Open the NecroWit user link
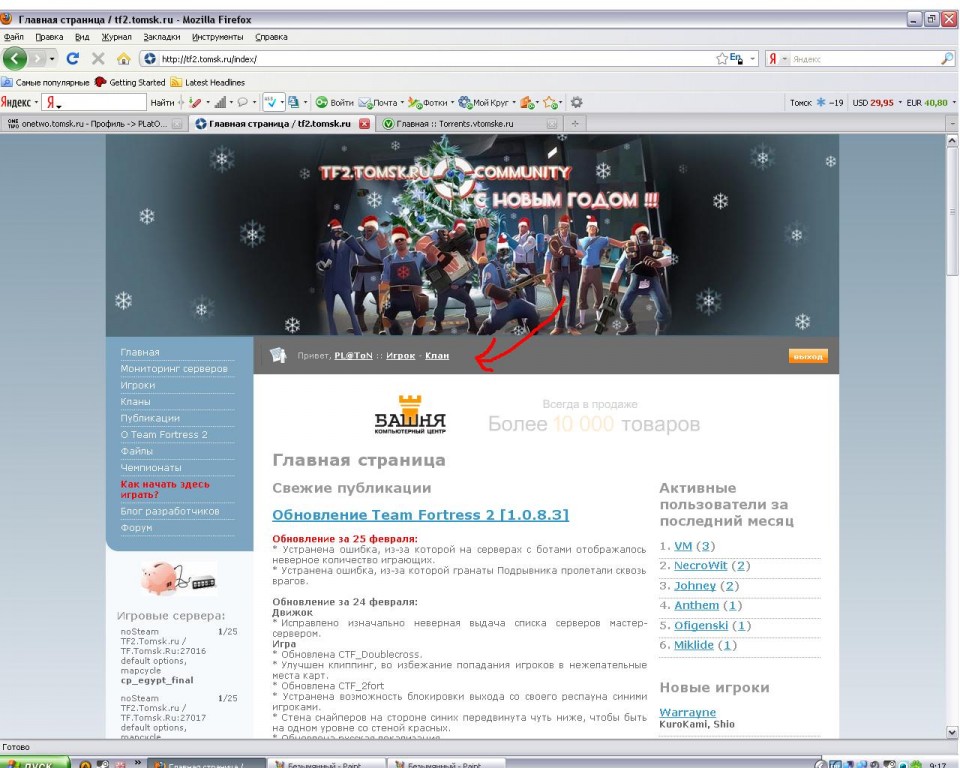Image resolution: width=960 pixels, height=768 pixels. click(700, 566)
